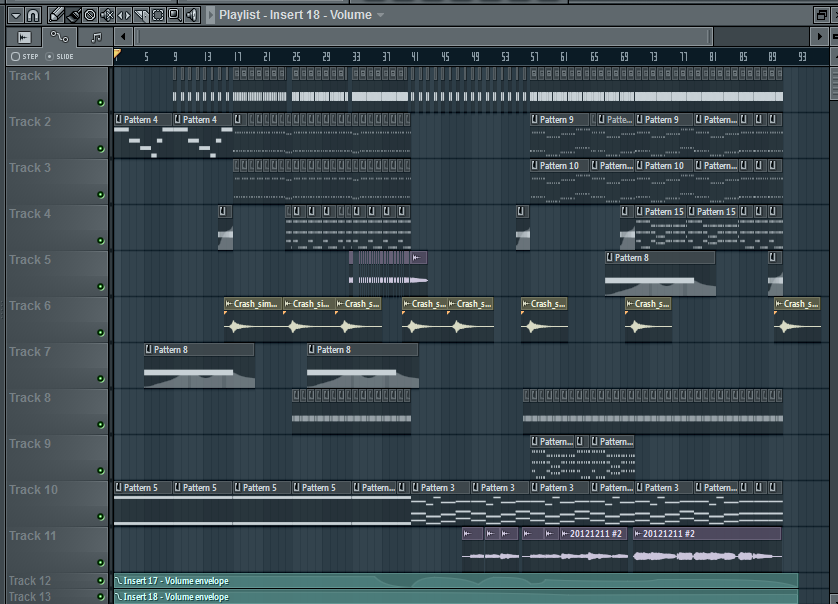Viewport: 838px width, 604px height.
Task: Select the Draw pencil tool
Action: tap(56, 15)
